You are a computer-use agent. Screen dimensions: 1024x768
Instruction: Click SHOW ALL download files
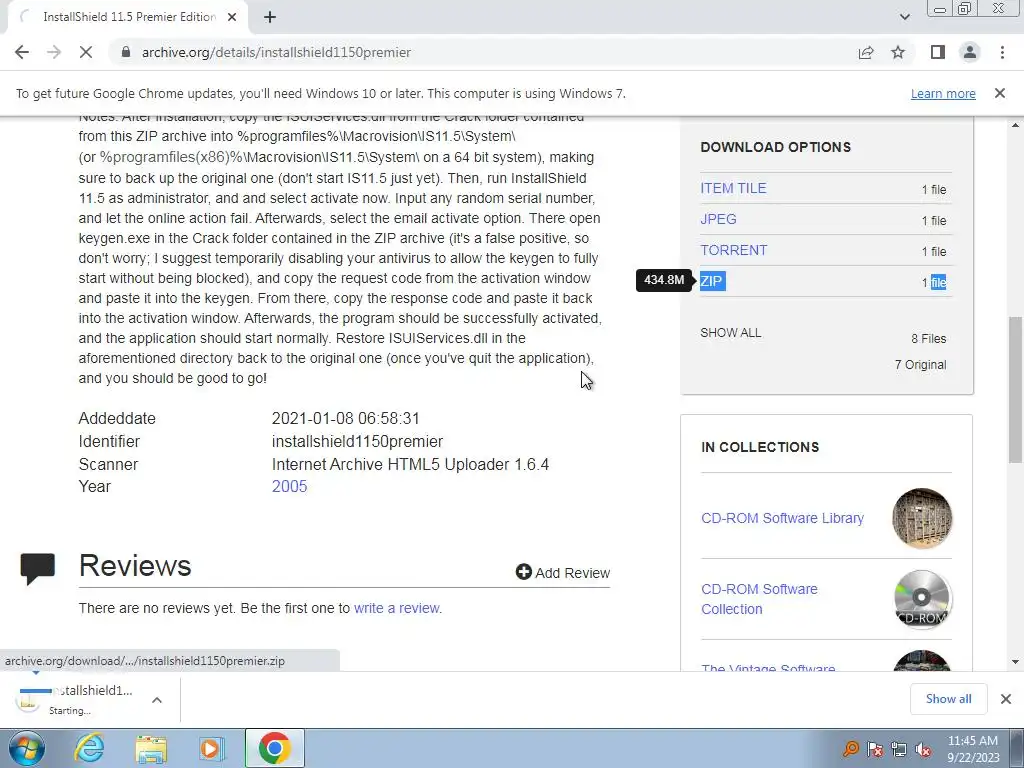coord(730,332)
